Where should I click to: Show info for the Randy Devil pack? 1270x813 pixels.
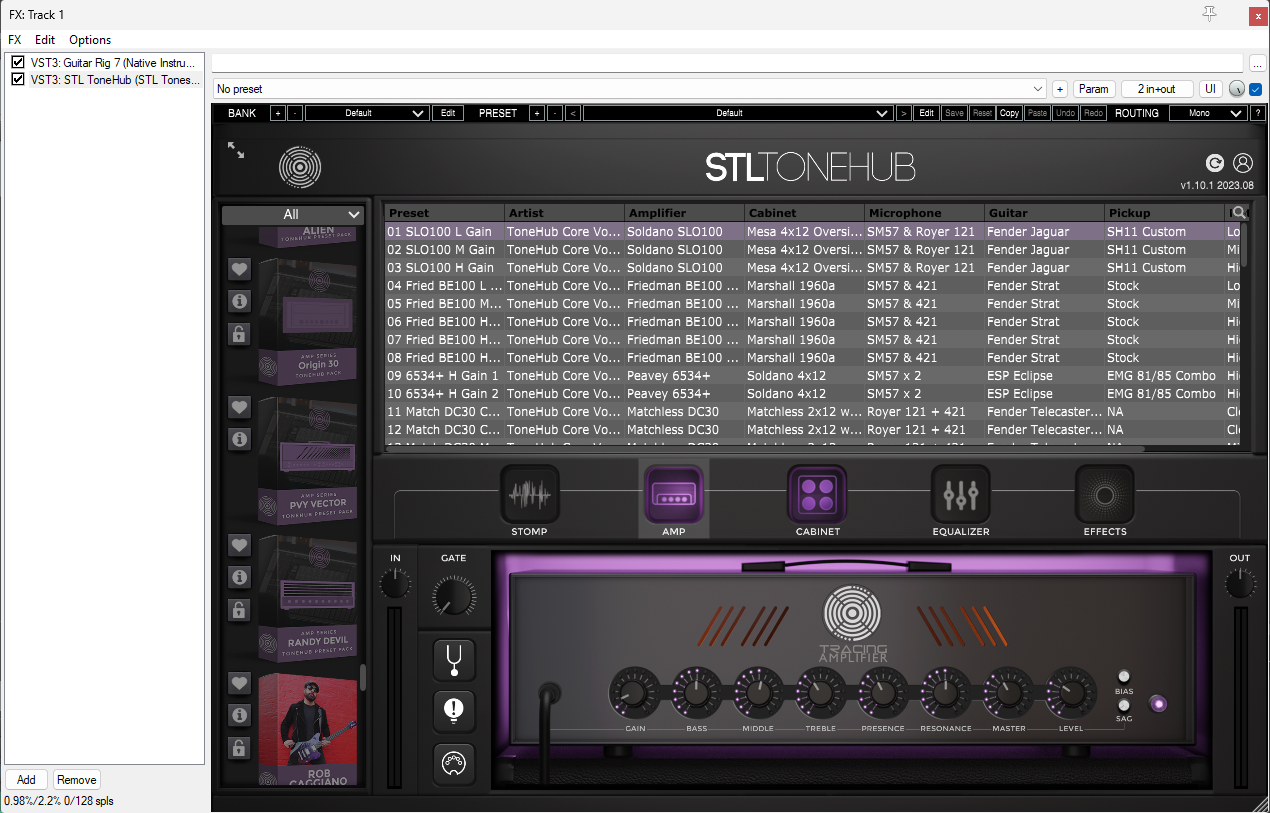pyautogui.click(x=239, y=577)
